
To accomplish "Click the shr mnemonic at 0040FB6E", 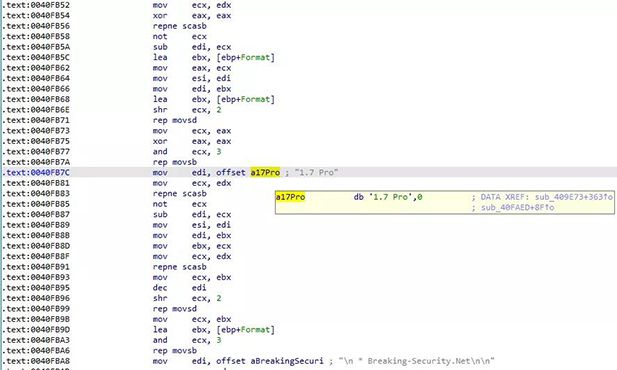I will pyautogui.click(x=160, y=110).
